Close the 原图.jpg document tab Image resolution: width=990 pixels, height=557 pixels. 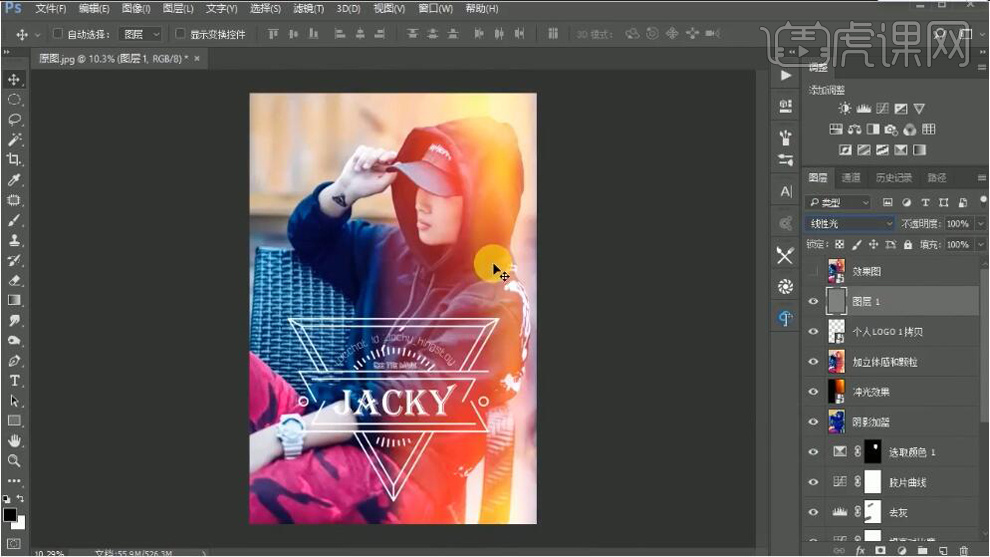[x=197, y=58]
